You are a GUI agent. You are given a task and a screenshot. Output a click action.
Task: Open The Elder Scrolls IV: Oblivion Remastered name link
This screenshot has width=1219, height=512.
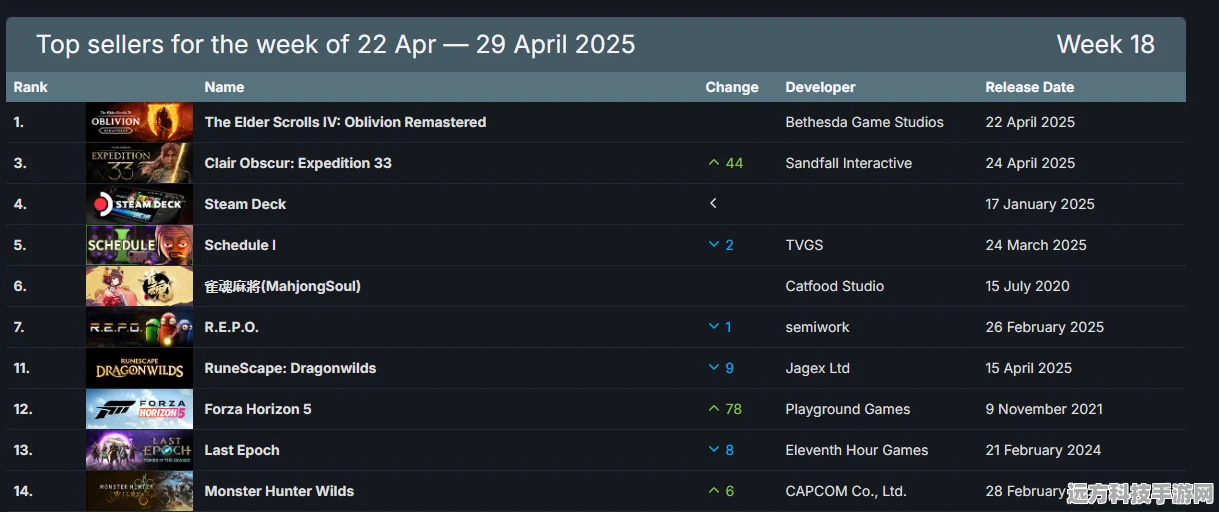point(345,122)
